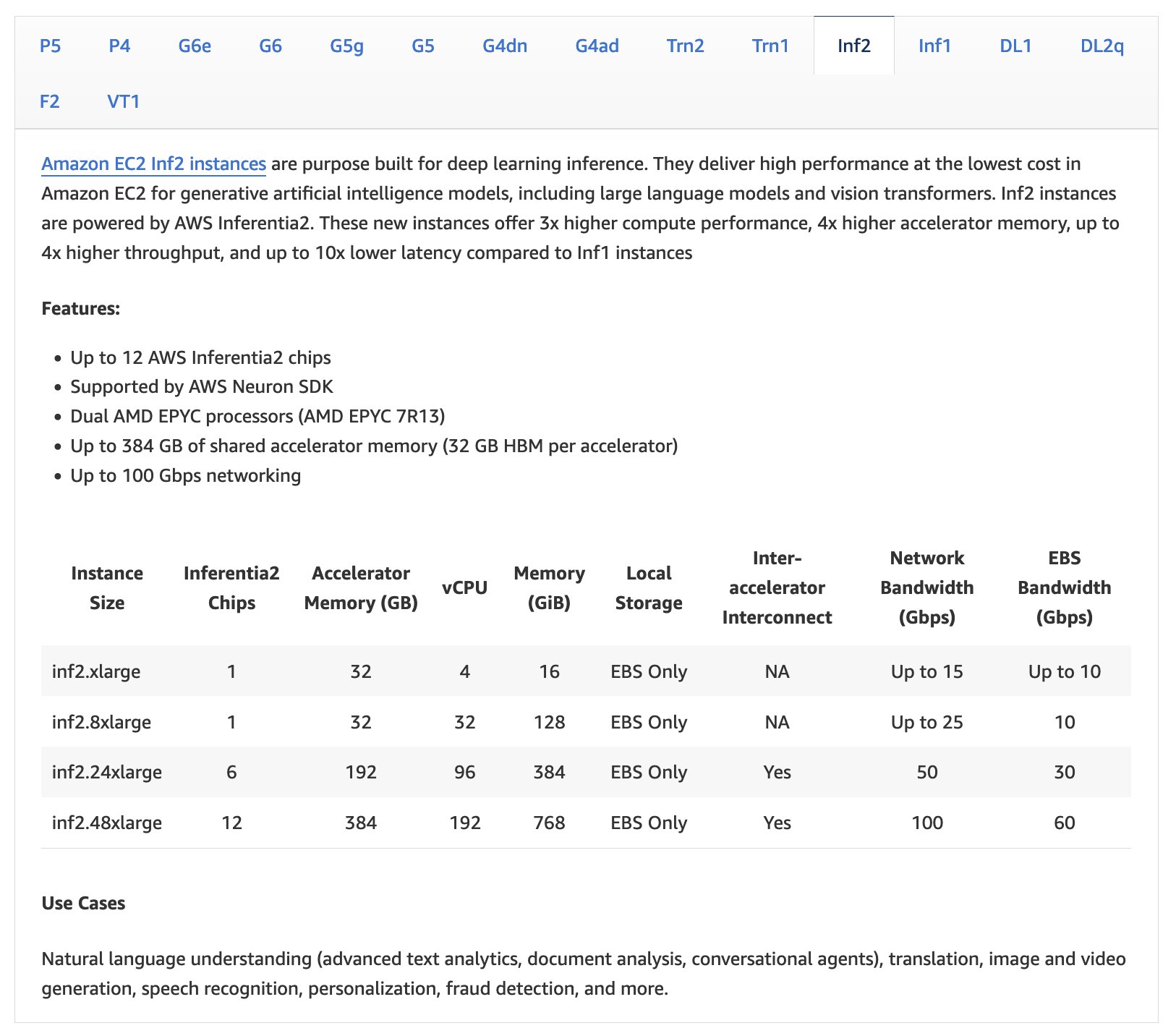Switch to the G4dn tab
The image size is (1176, 1036).
click(x=505, y=46)
